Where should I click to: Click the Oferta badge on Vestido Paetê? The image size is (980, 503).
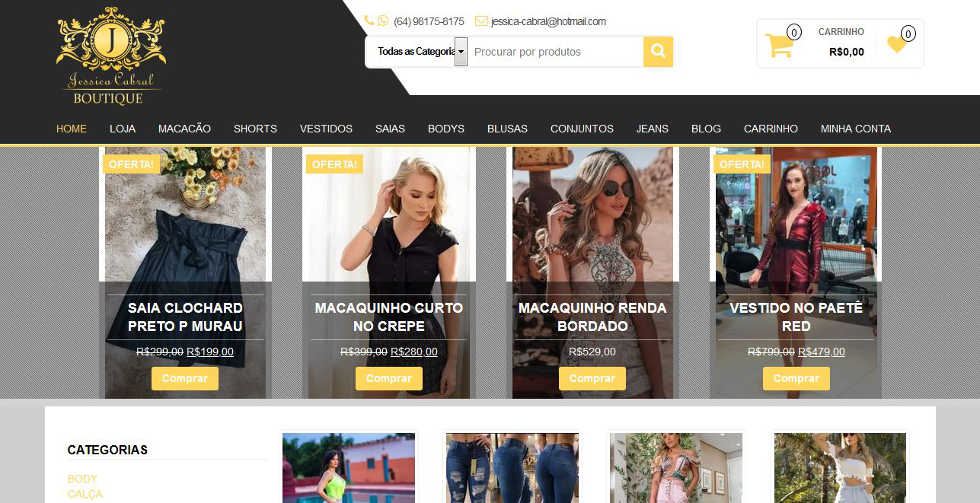[742, 164]
